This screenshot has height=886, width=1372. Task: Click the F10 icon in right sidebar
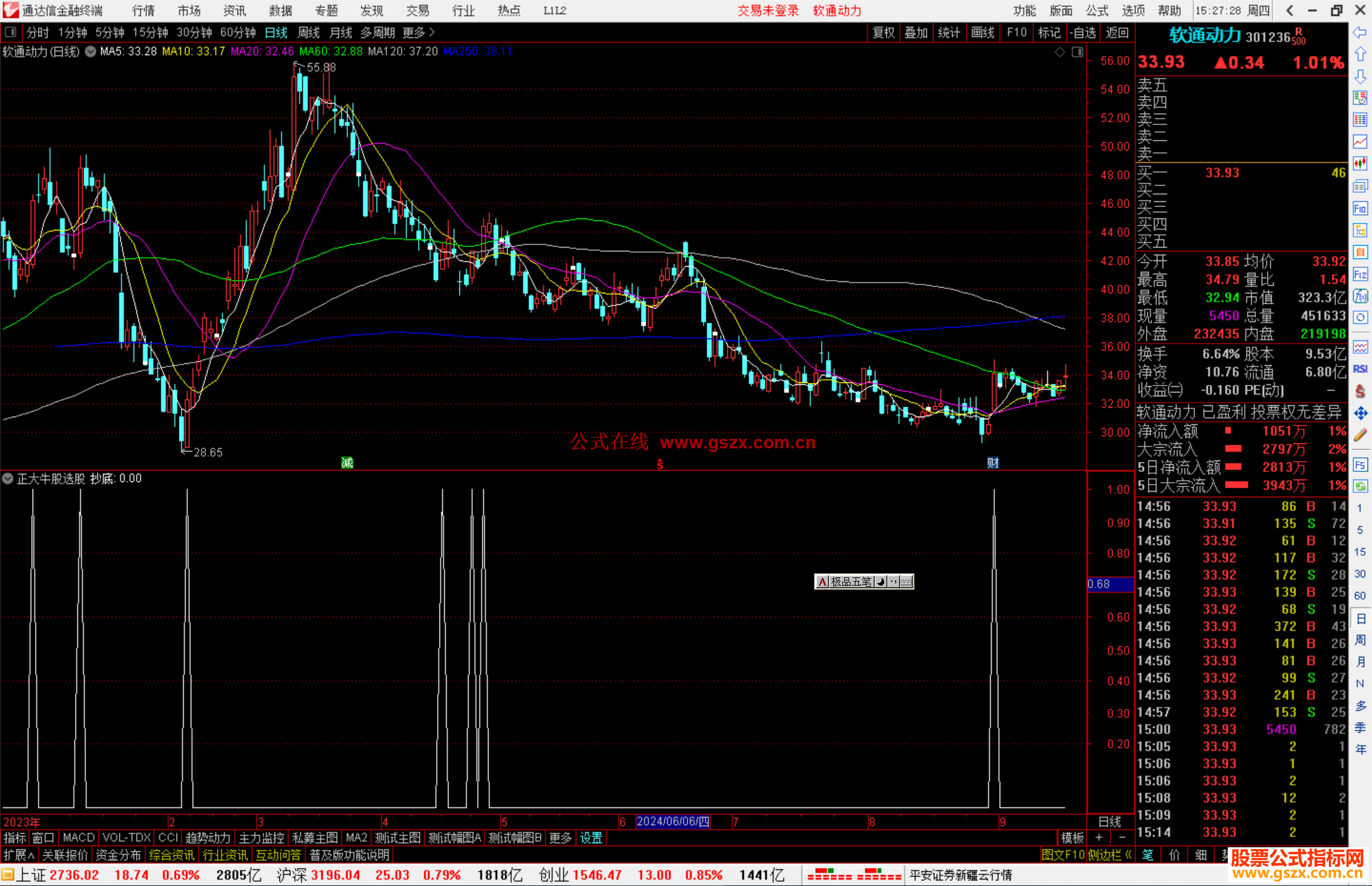1360,209
